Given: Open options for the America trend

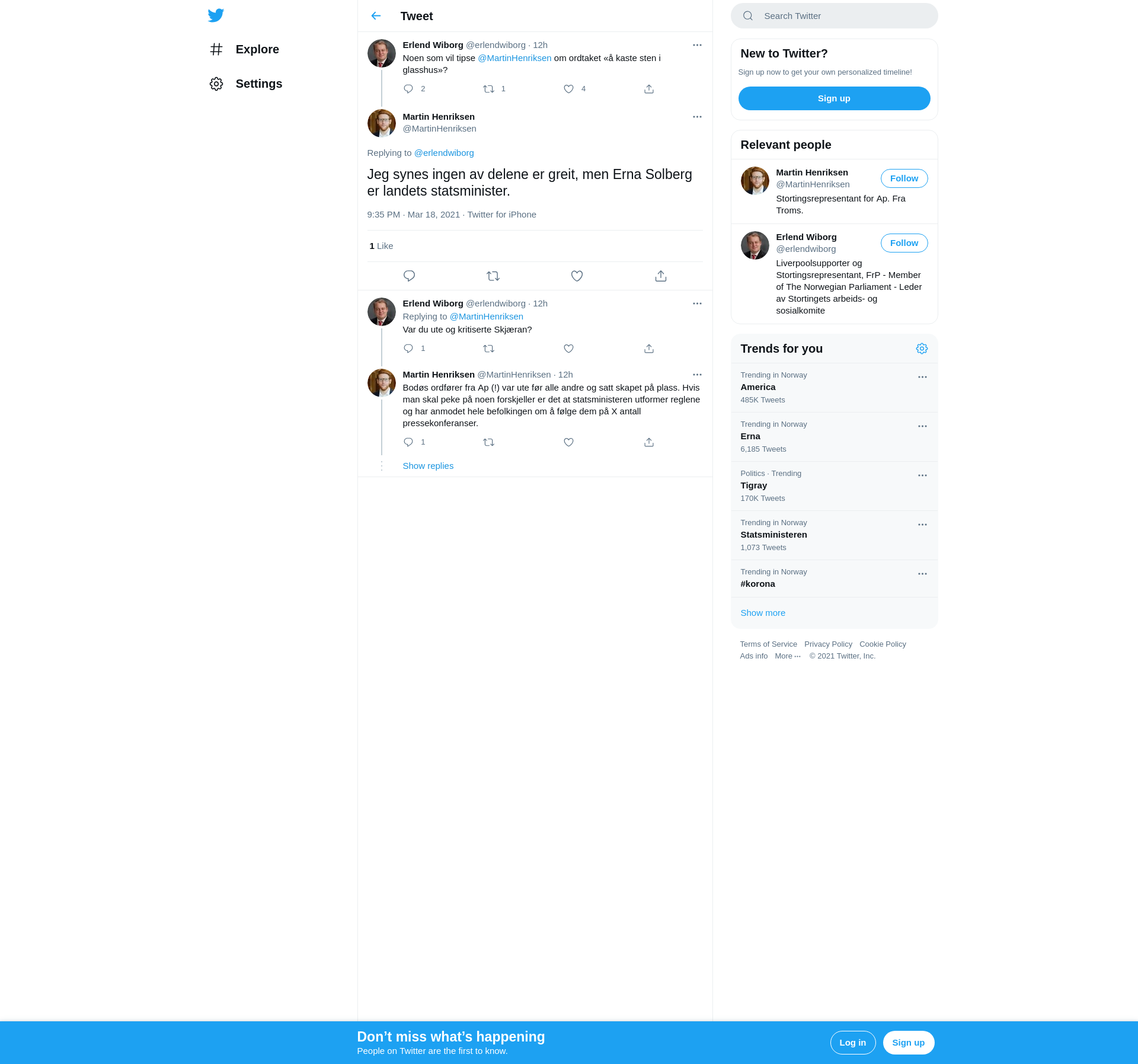Looking at the screenshot, I should [922, 377].
